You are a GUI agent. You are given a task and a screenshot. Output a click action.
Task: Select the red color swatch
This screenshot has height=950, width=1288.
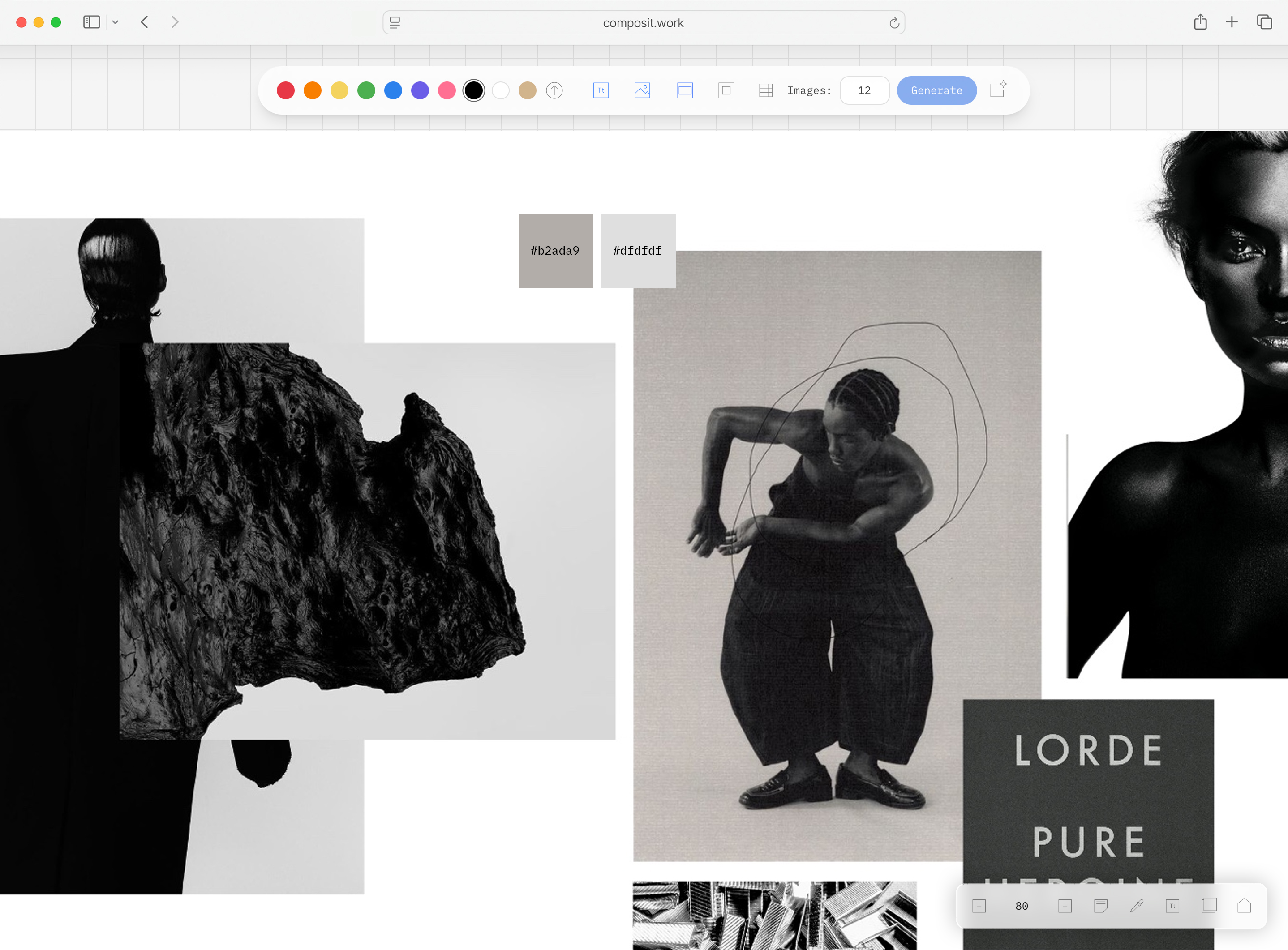click(285, 90)
